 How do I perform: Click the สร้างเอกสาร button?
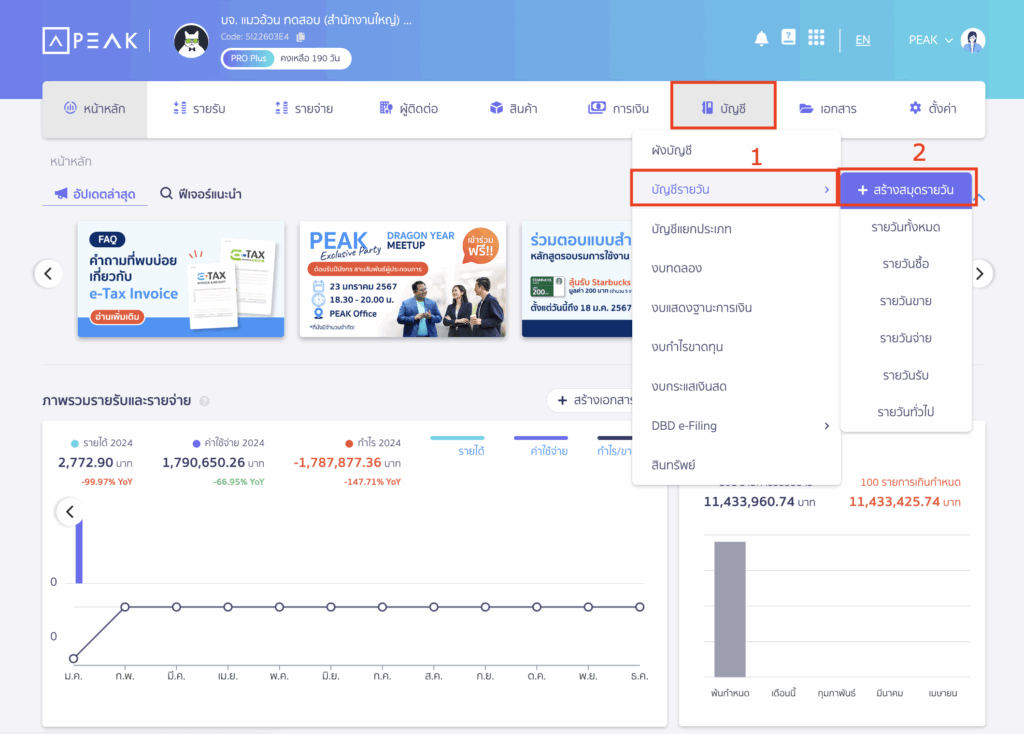594,400
